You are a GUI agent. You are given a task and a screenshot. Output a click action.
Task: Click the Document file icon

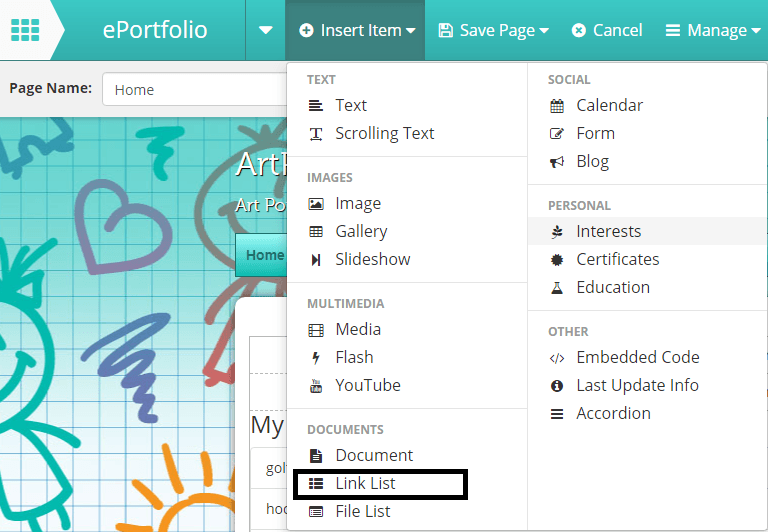[x=316, y=456]
